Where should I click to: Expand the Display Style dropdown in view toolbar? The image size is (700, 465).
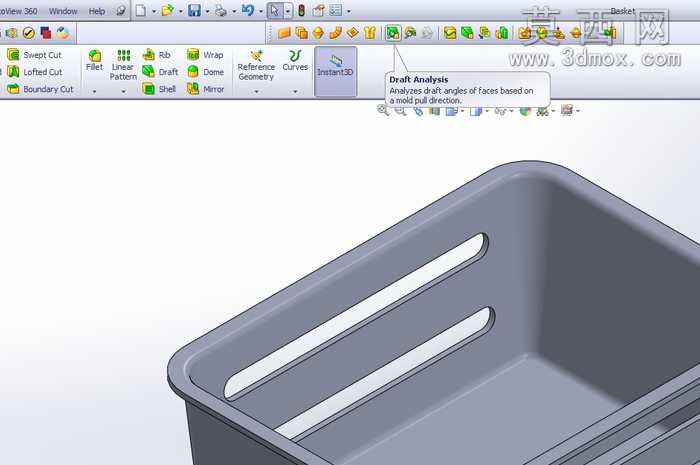(487, 111)
